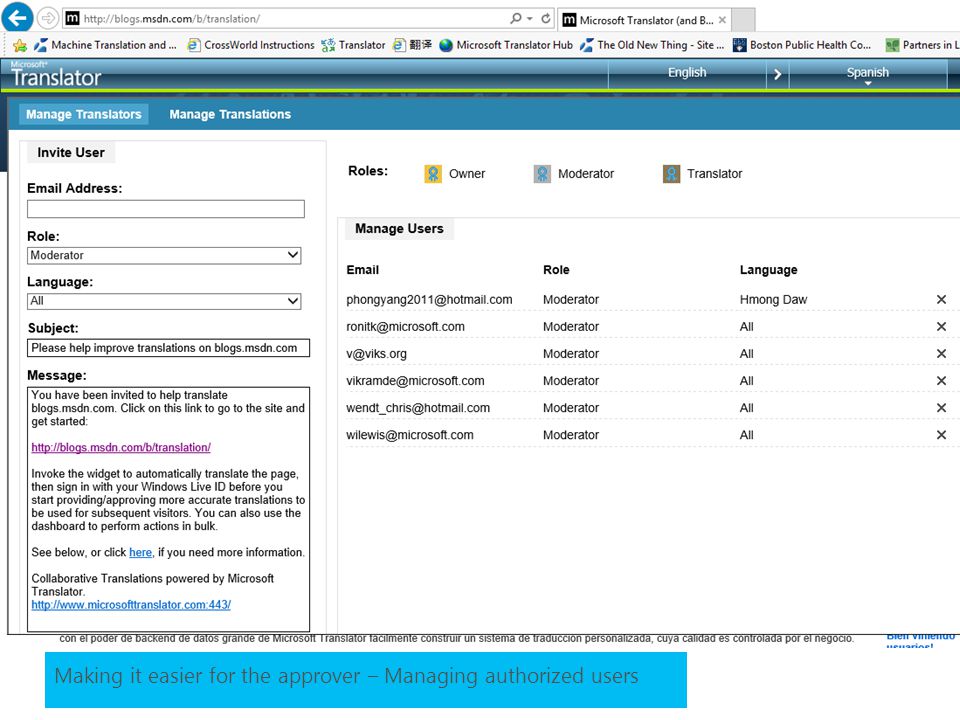Click the address bar search magnifier icon

click(516, 18)
